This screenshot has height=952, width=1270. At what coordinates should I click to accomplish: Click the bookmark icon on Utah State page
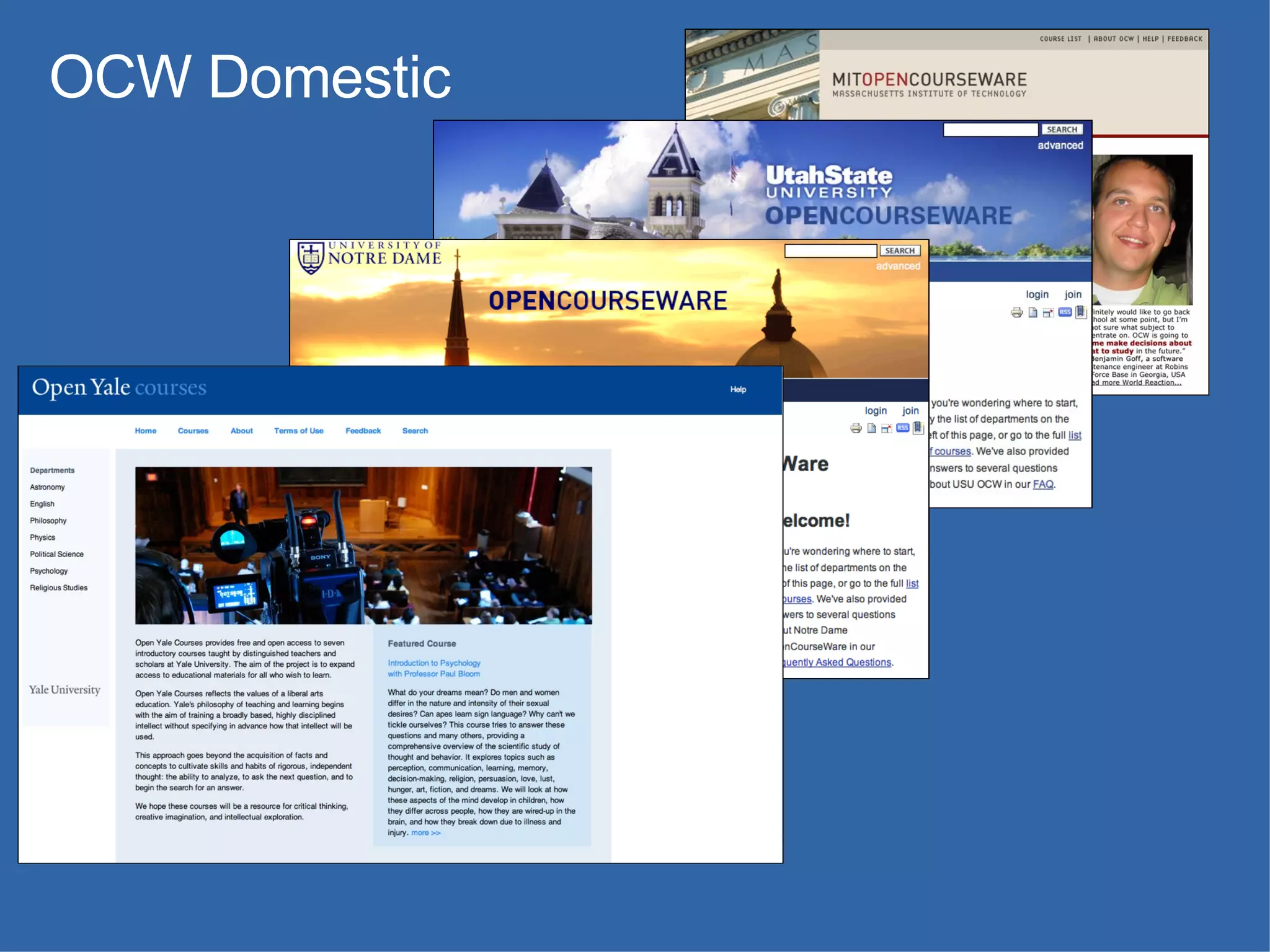click(x=1081, y=312)
